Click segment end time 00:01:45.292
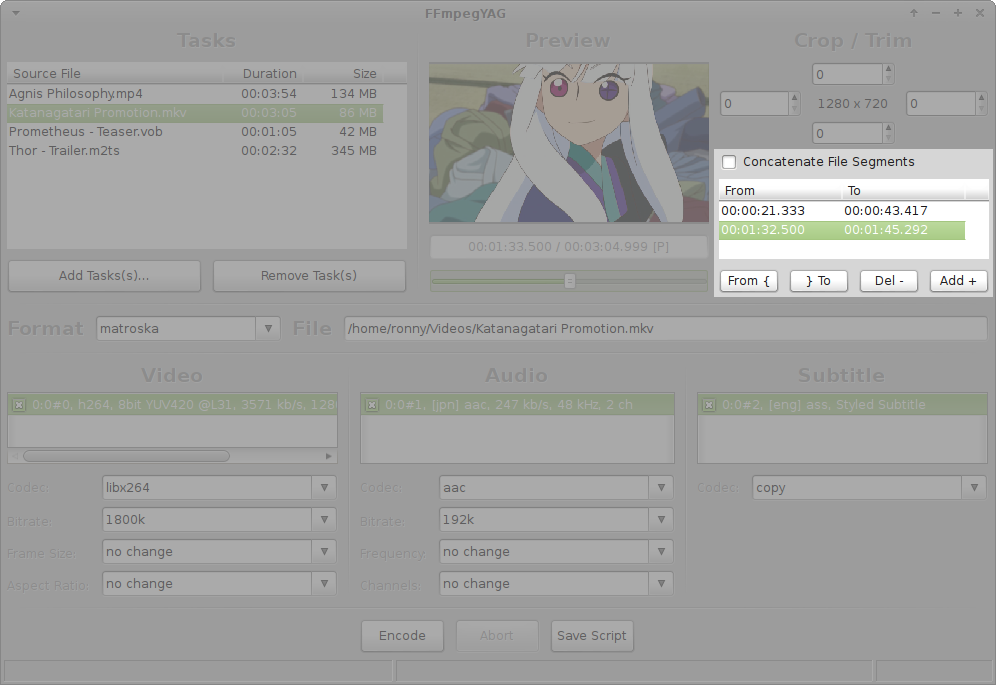Screen dimensions: 996x685 point(885,230)
